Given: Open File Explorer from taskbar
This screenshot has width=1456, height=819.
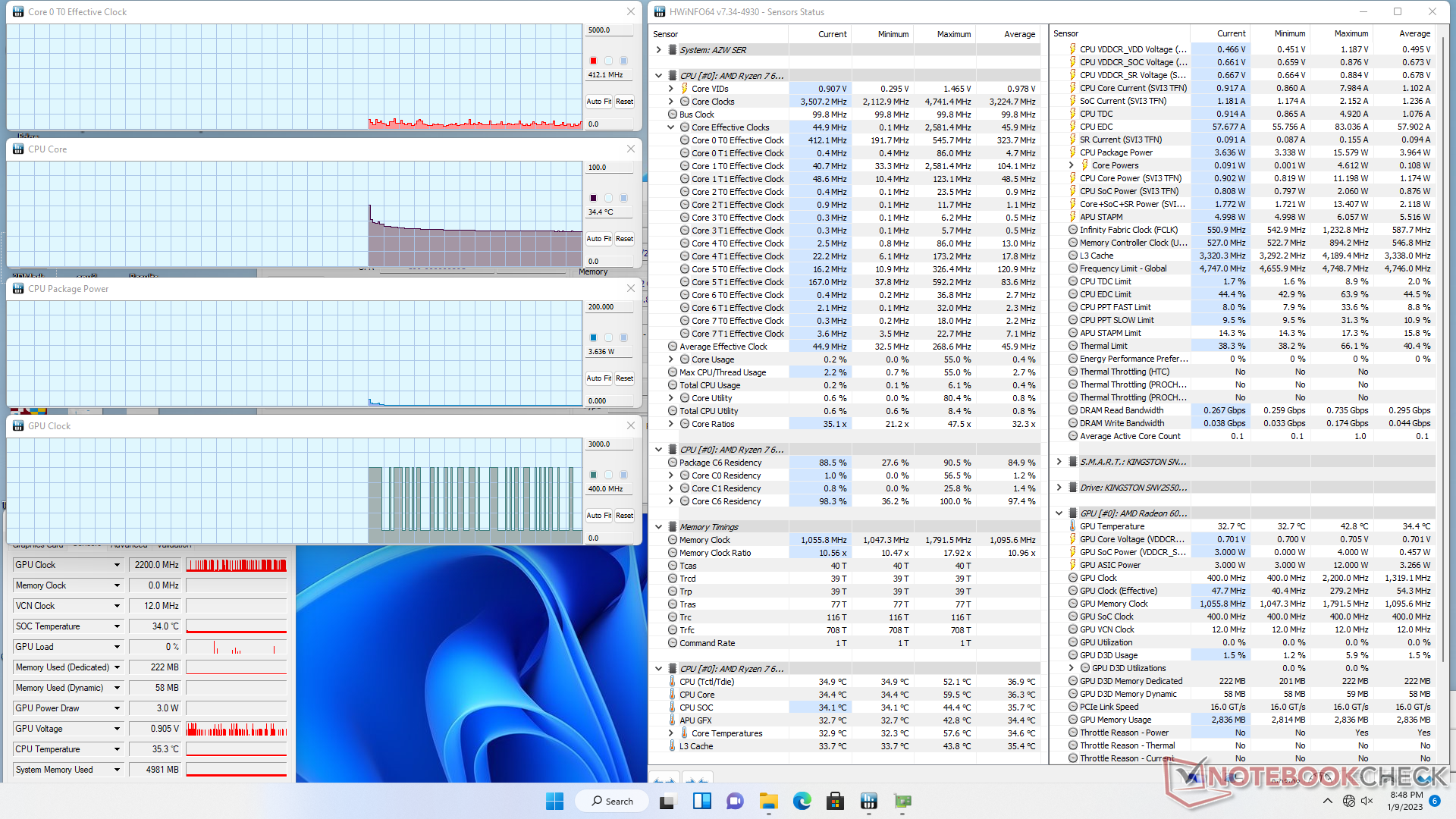Looking at the screenshot, I should click(x=768, y=801).
